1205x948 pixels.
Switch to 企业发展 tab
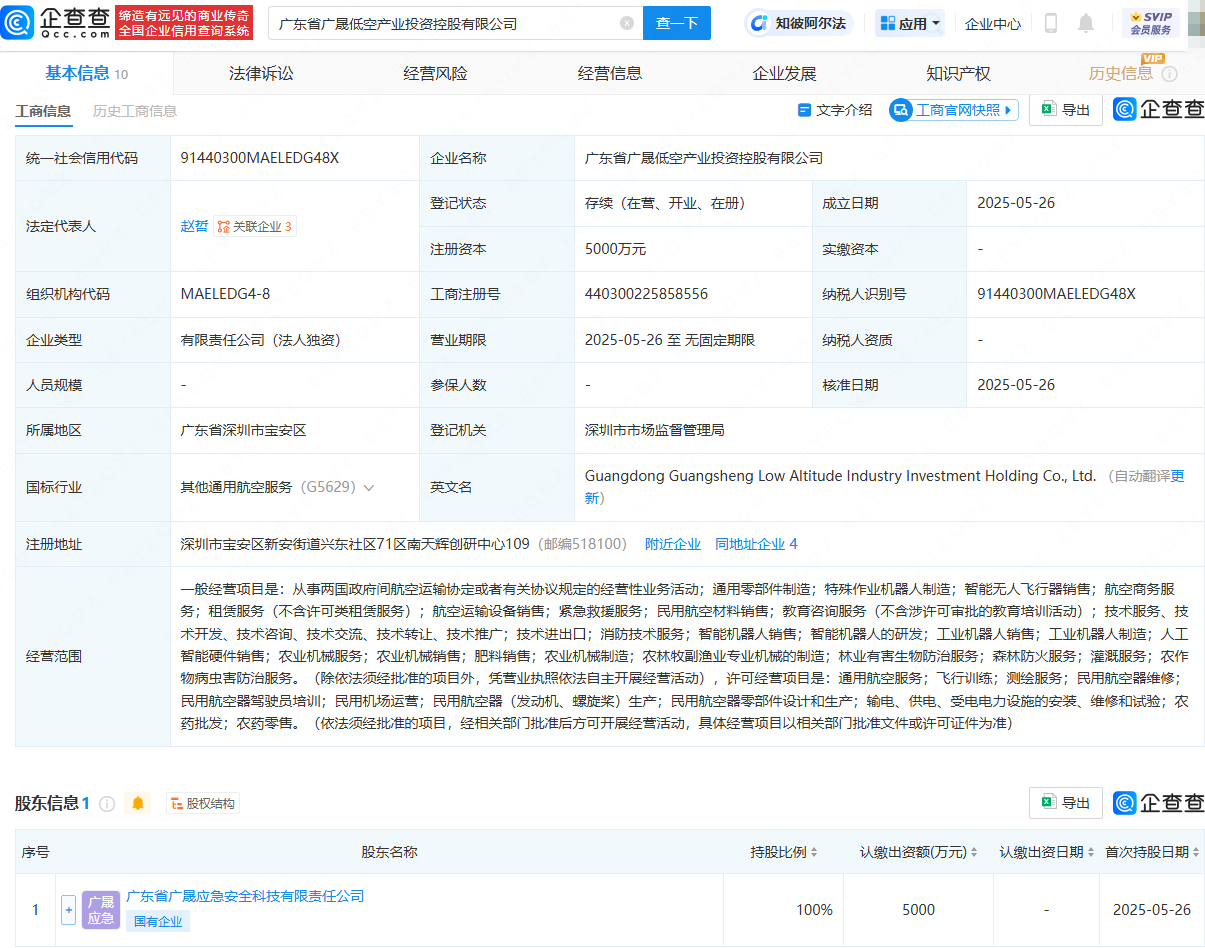pos(784,73)
